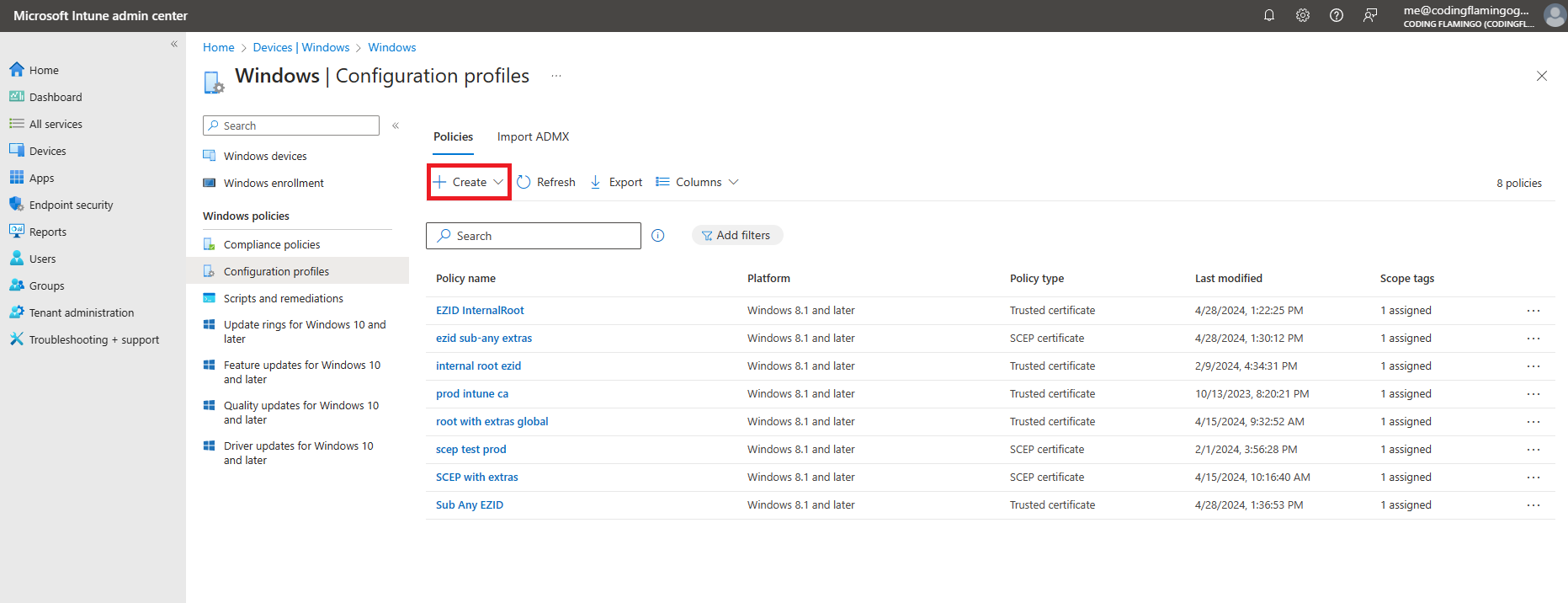Open ellipsis menu for root with extras global
The width and height of the screenshot is (1568, 603).
1533,422
